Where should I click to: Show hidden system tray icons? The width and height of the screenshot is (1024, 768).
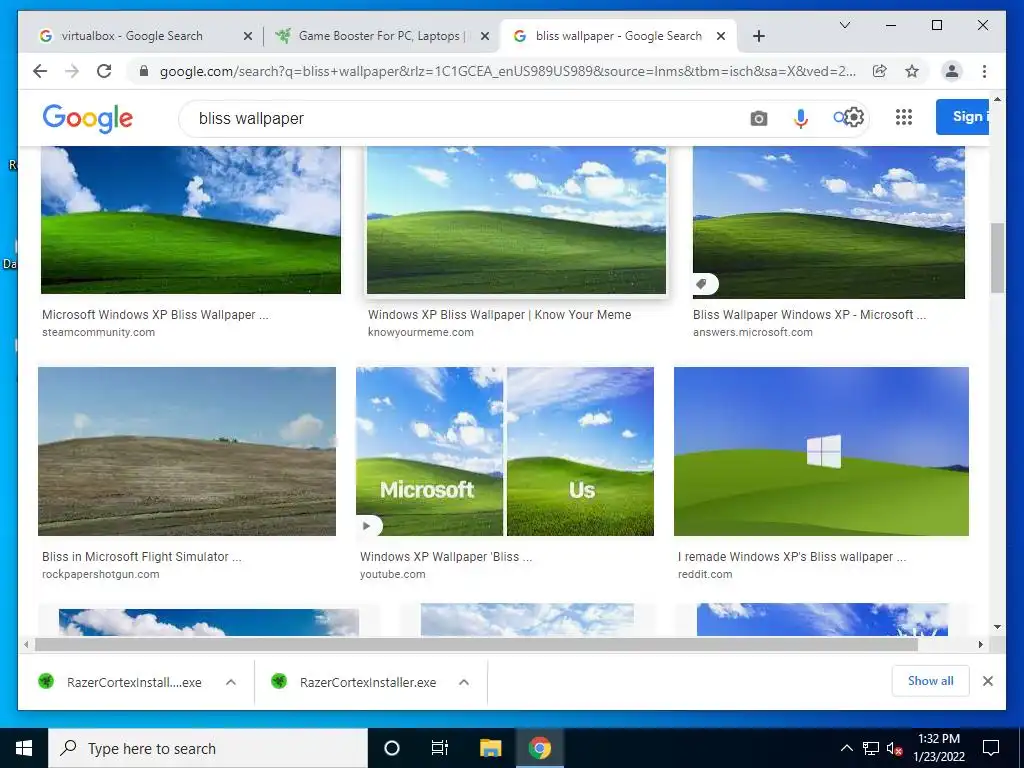click(846, 748)
